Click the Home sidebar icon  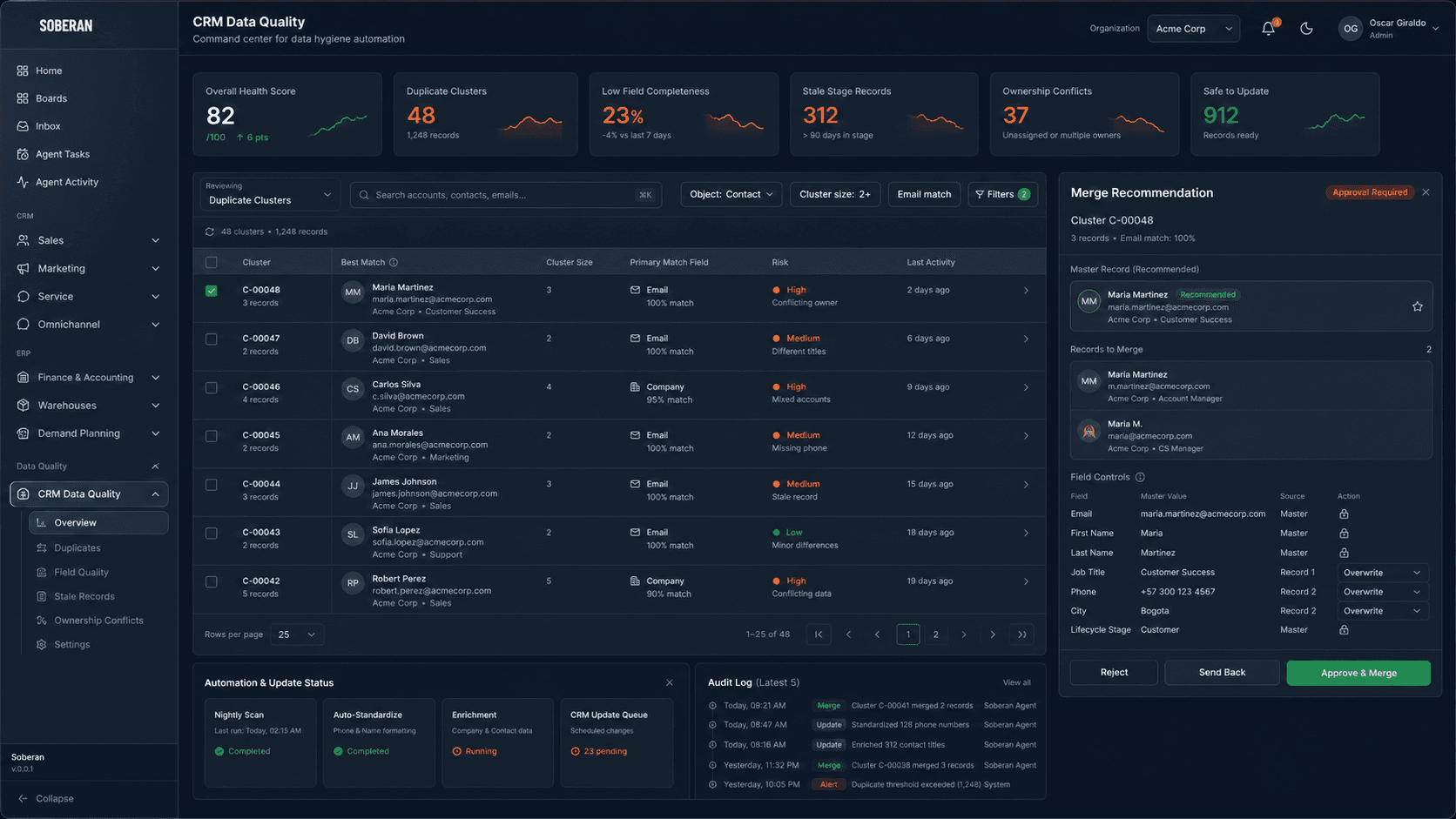pos(23,70)
